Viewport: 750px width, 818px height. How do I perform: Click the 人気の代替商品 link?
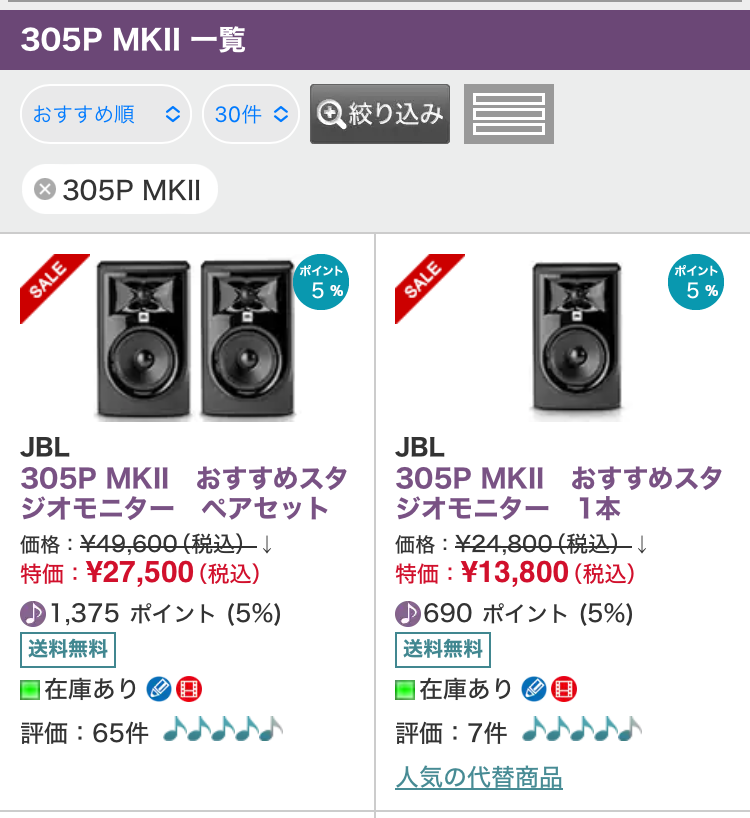(x=479, y=777)
